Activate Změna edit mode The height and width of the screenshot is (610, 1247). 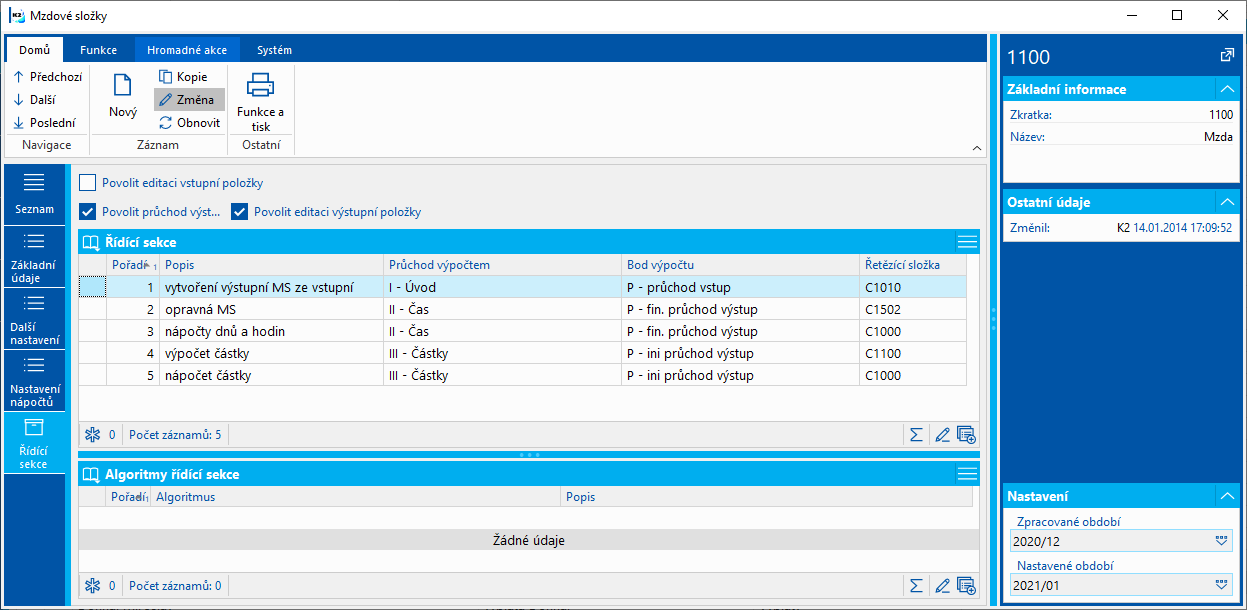[x=188, y=100]
